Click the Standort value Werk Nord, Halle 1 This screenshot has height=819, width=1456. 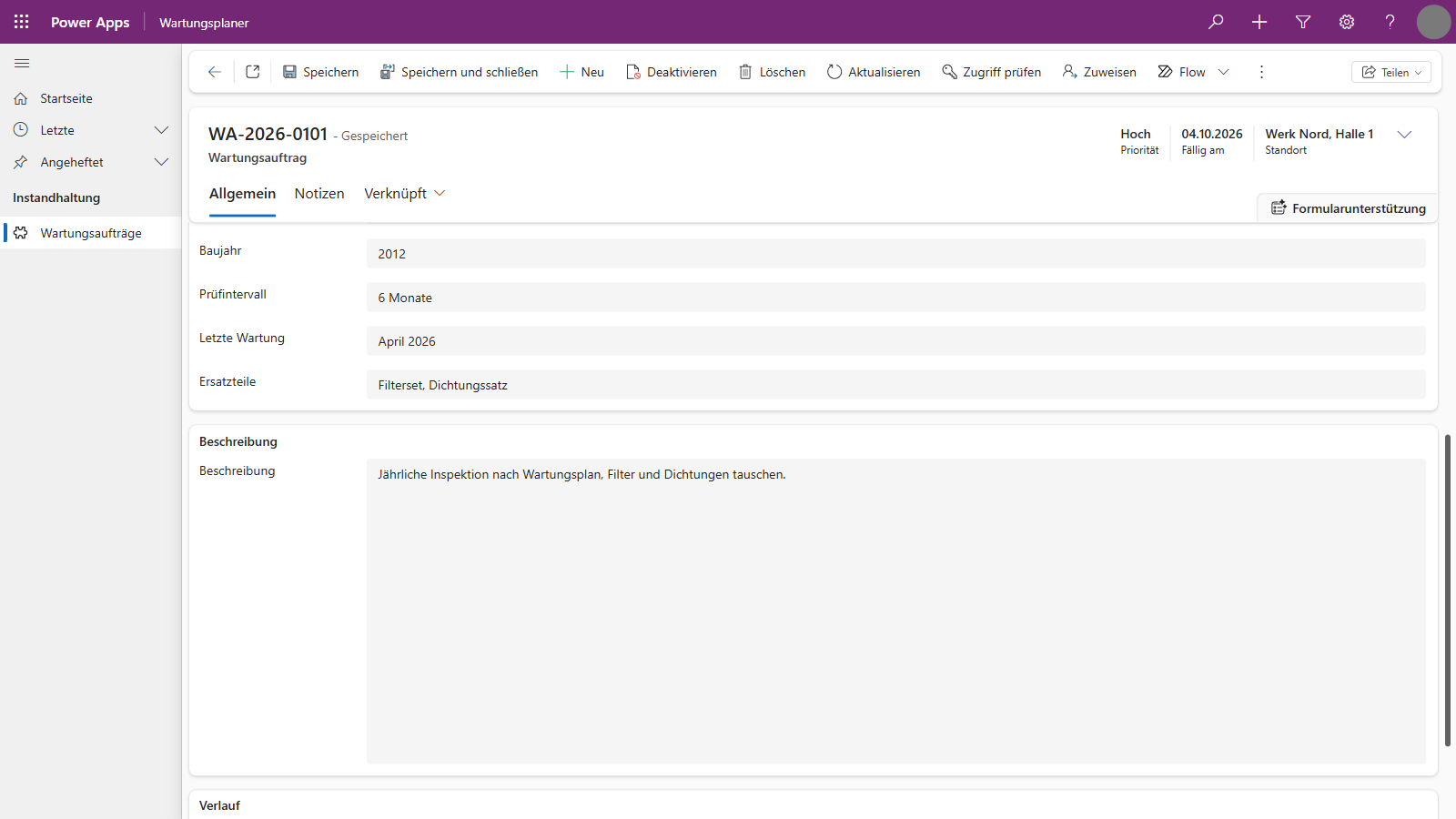point(1319,134)
